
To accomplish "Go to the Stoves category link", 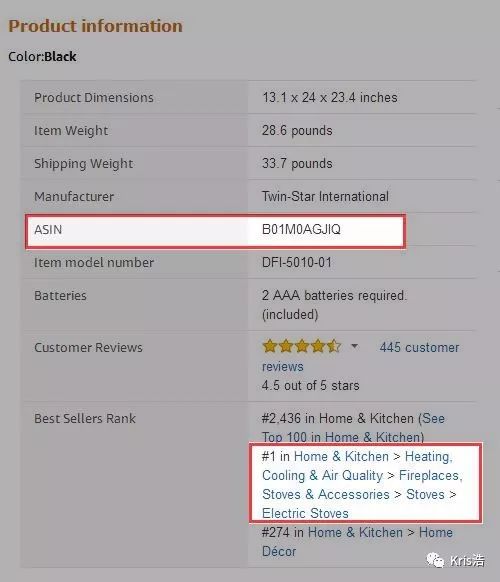I will coord(425,494).
